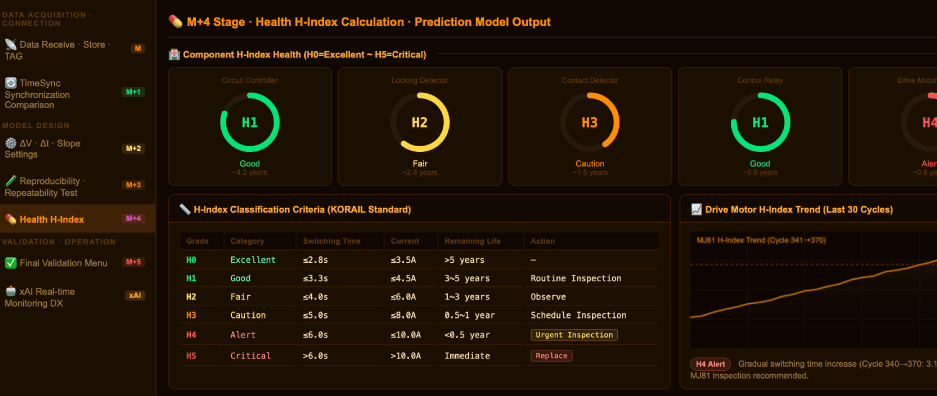937x396 pixels.
Task: Click the Locking Detector H2 gauge
Action: tap(419, 122)
